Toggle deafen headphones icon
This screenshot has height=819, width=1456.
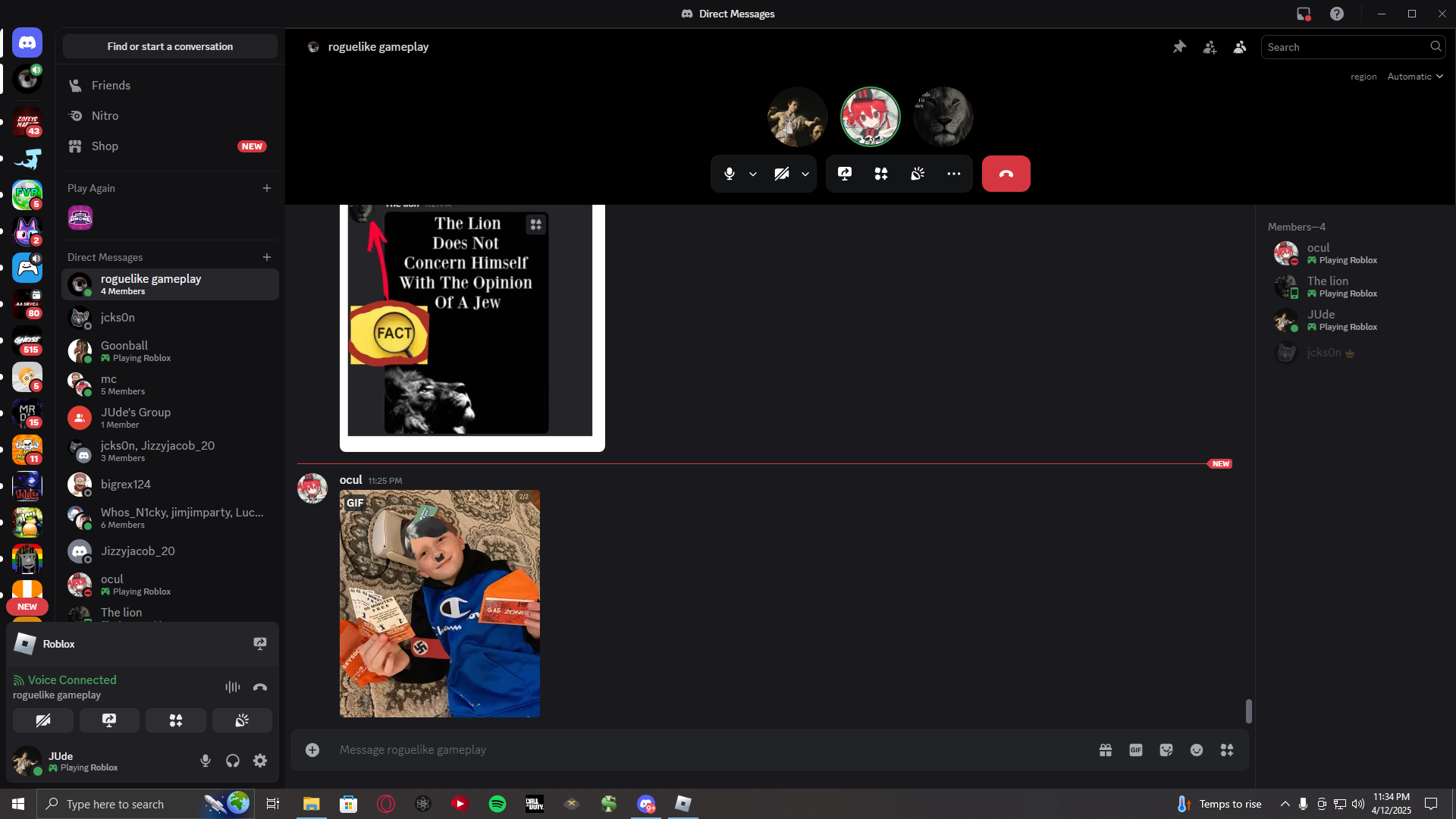coord(233,761)
